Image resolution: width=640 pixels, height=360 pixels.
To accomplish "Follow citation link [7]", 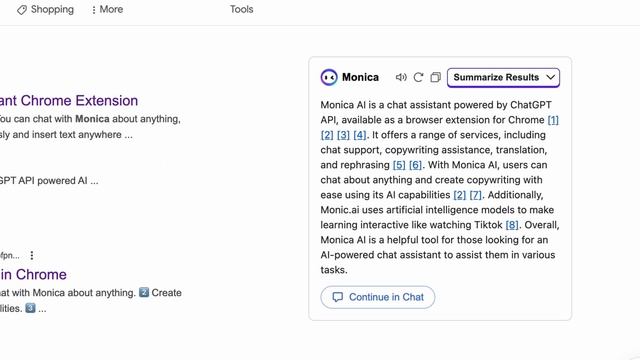I will [476, 195].
